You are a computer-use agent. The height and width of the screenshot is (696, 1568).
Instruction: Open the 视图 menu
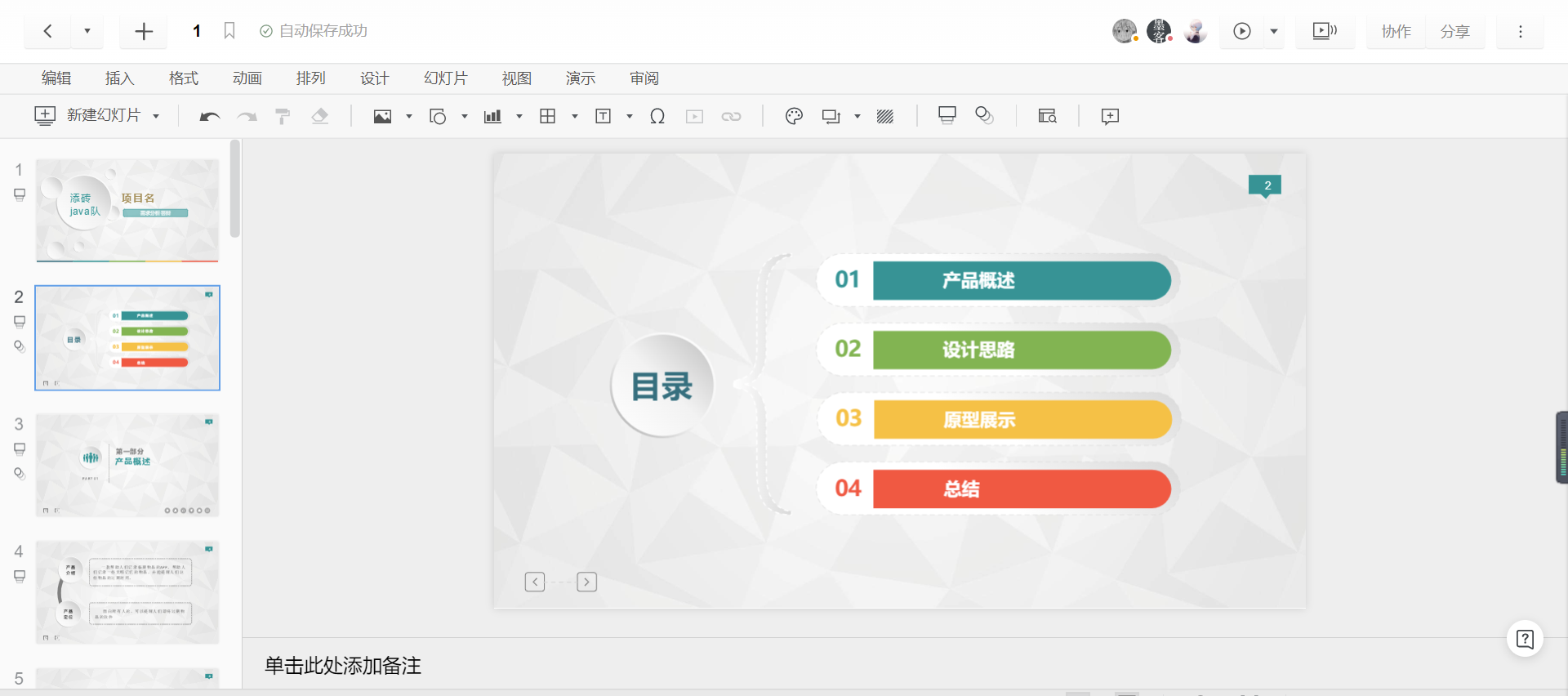[517, 78]
